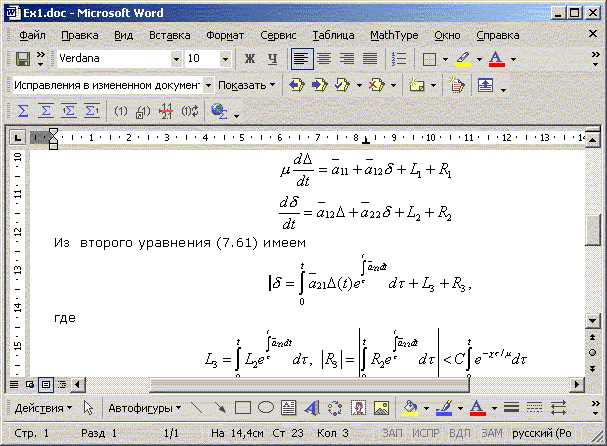
Task: Enable justified text alignment
Action: tap(370, 59)
